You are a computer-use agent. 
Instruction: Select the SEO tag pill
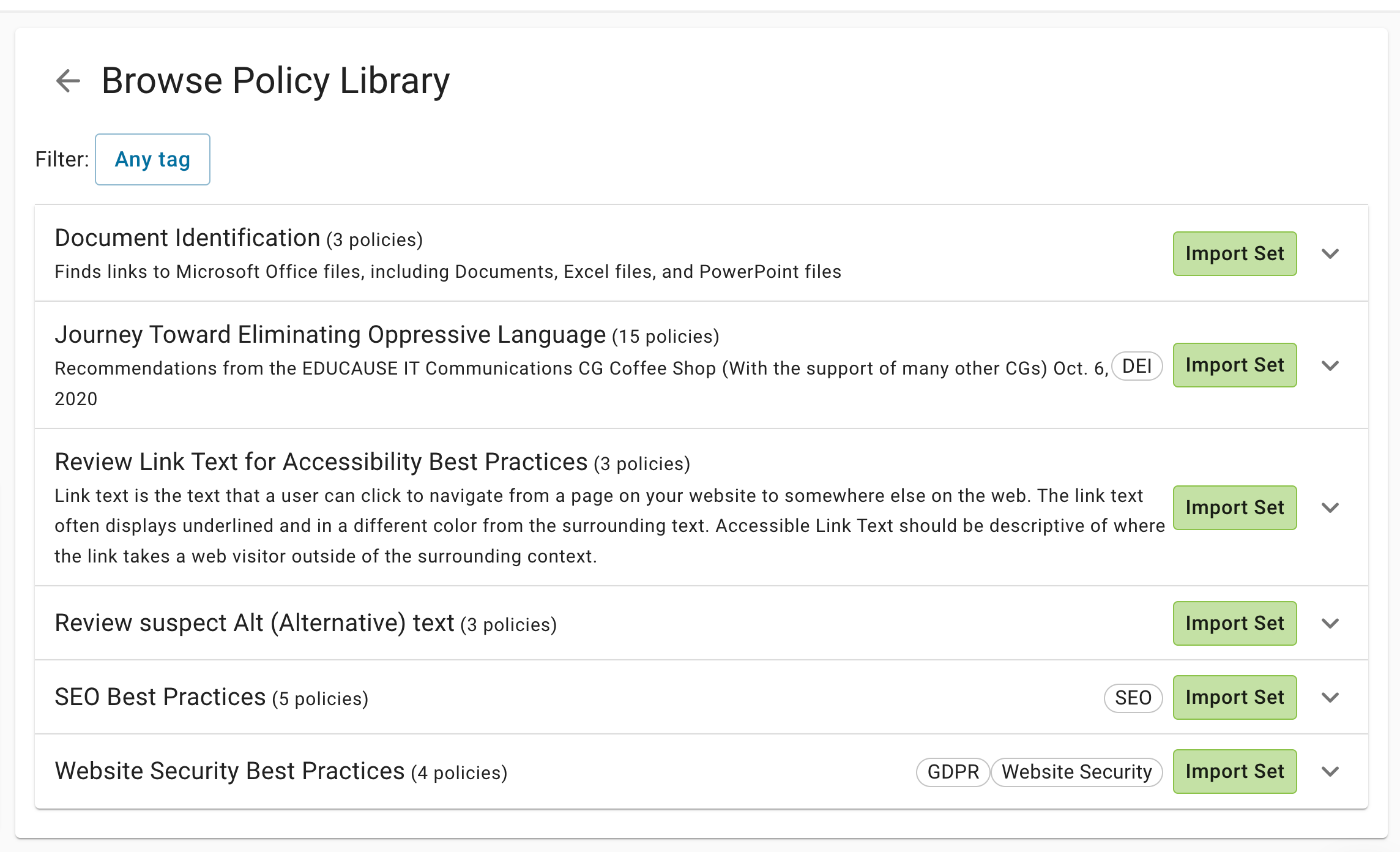1133,698
